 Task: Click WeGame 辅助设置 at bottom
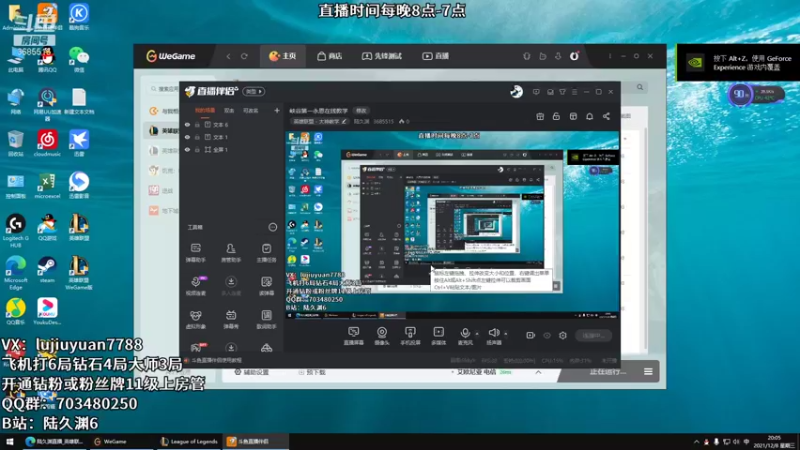tap(252, 372)
